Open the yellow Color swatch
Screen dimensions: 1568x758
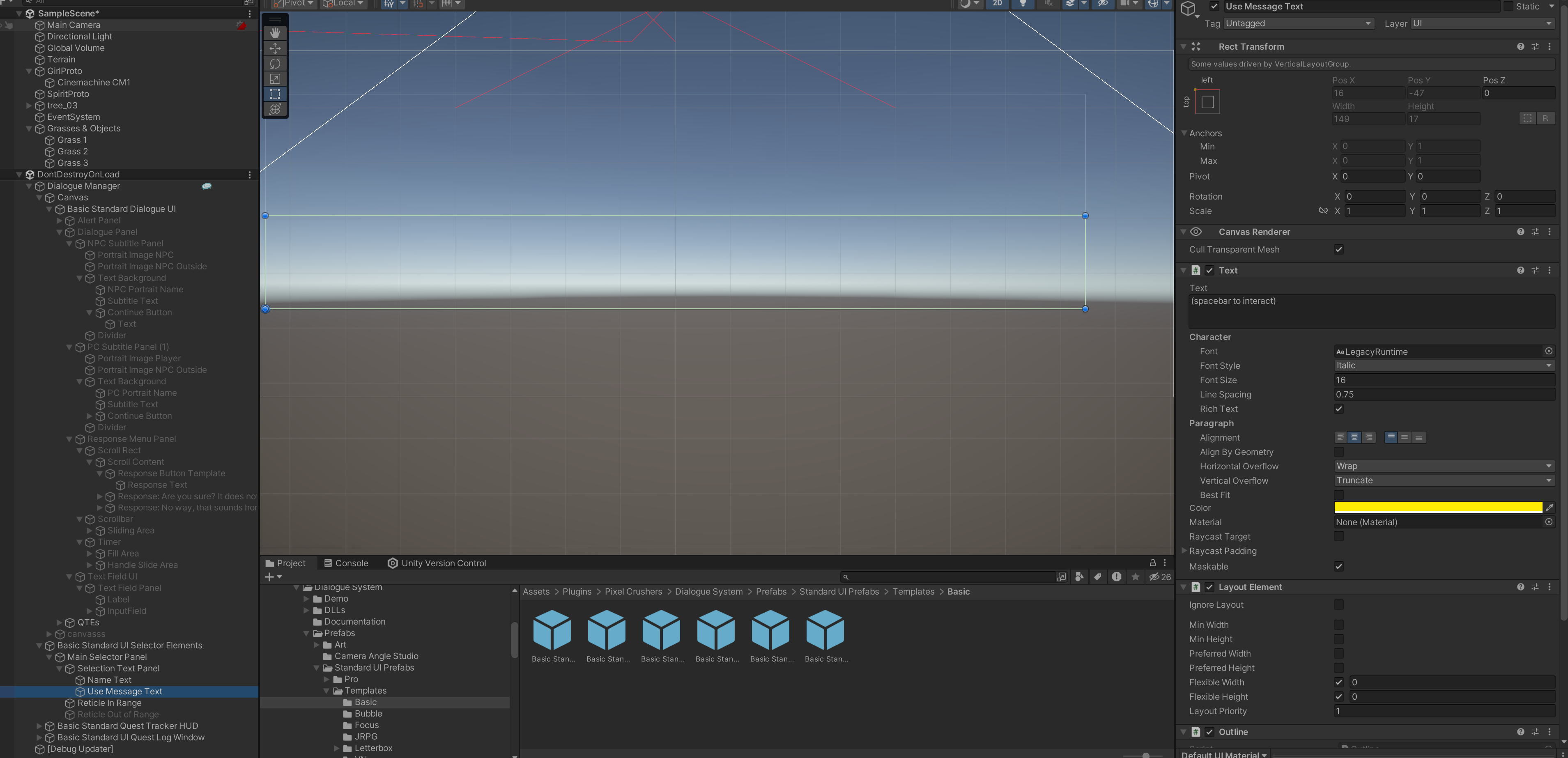1438,507
